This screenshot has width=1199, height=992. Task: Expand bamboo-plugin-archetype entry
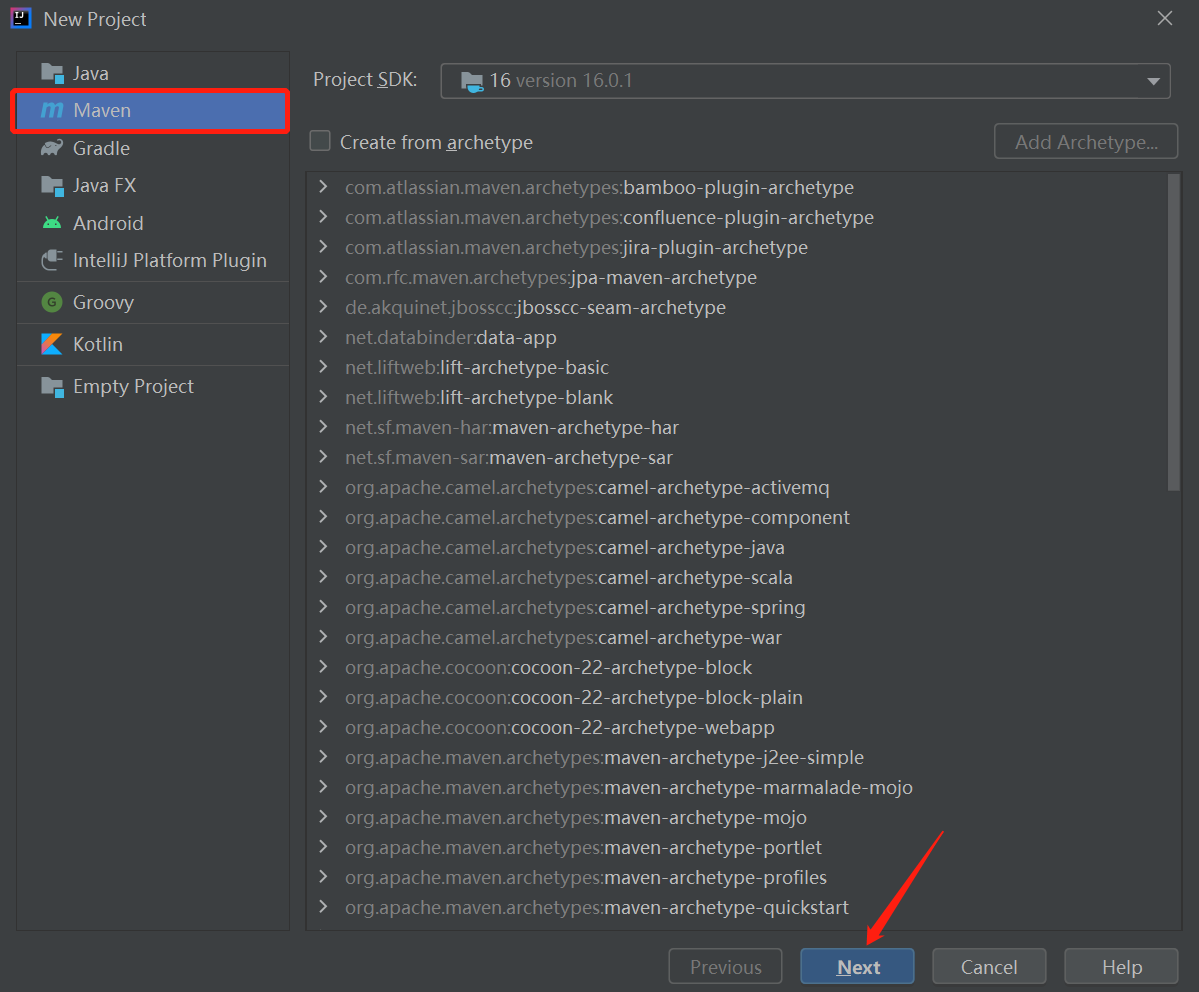(x=323, y=187)
